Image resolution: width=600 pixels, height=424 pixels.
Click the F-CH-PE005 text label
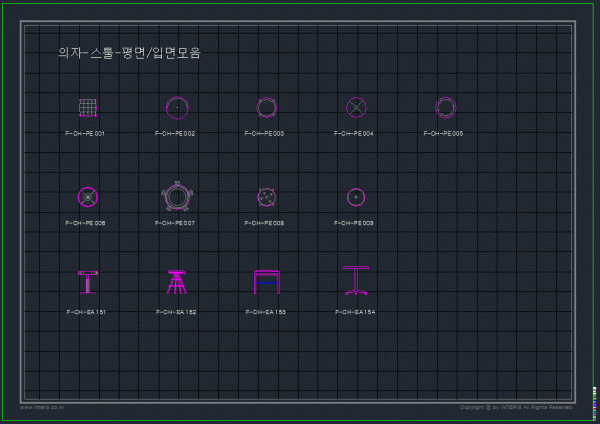click(x=443, y=133)
